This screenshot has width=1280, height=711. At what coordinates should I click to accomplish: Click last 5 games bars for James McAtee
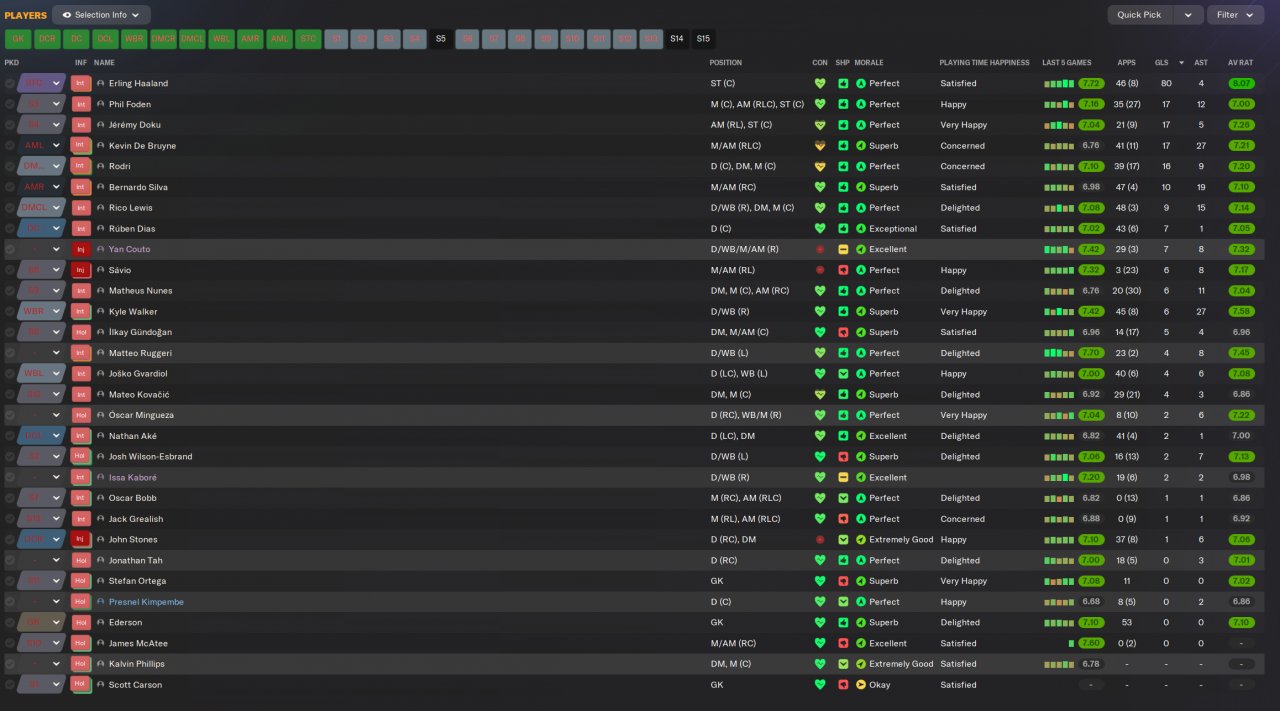coord(1071,643)
